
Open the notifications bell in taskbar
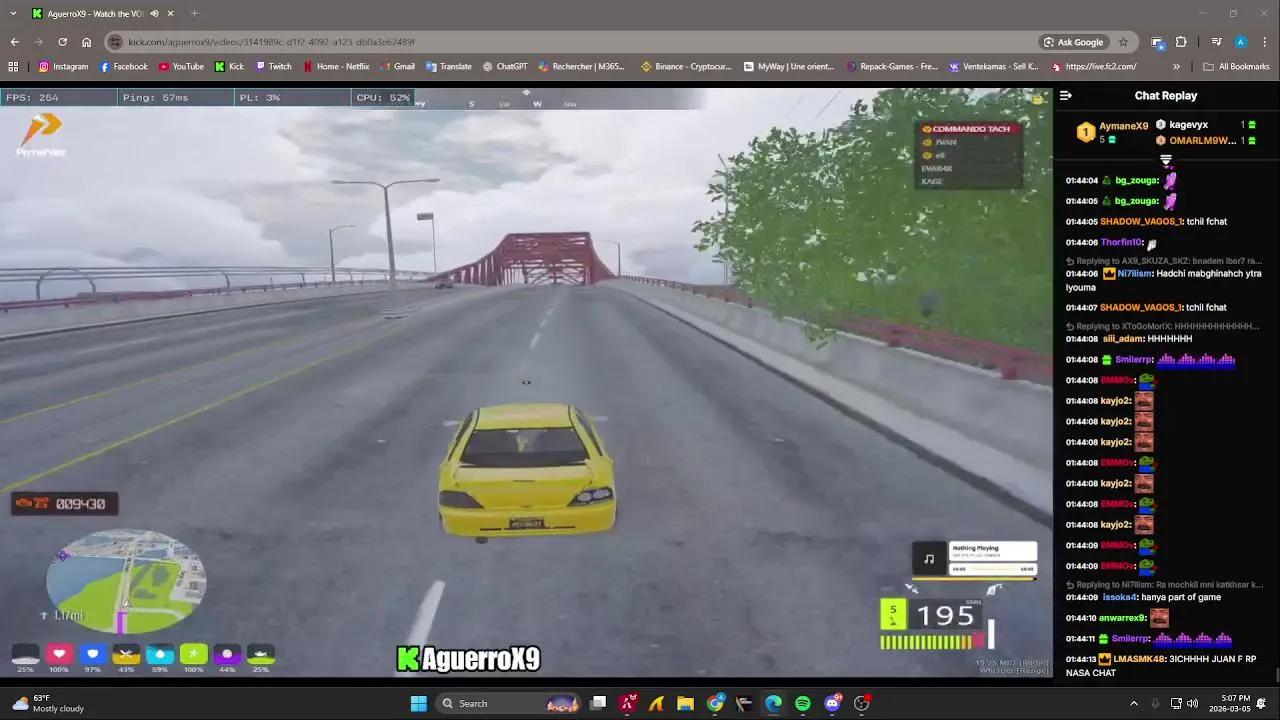tap(1261, 703)
